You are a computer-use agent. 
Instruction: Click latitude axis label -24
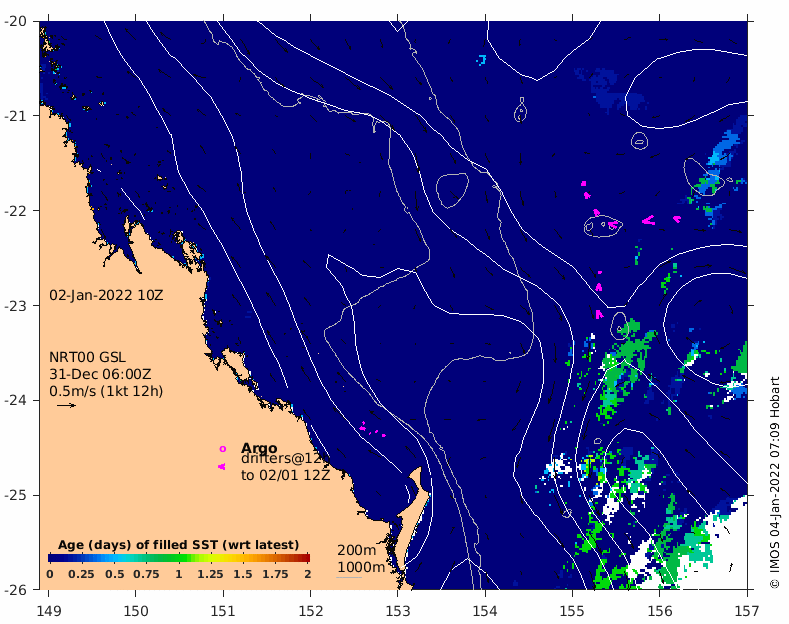15,400
